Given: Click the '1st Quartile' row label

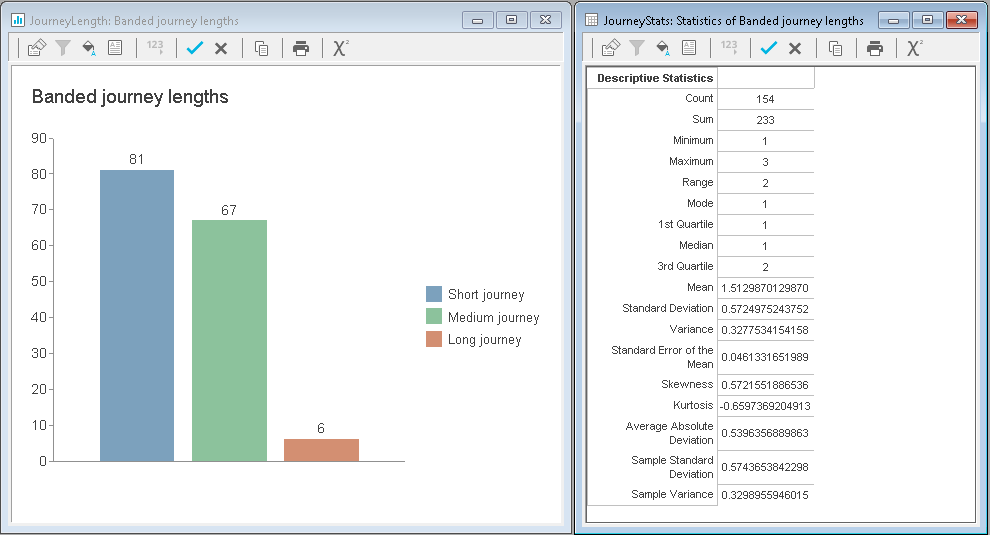Looking at the screenshot, I should coord(686,224).
